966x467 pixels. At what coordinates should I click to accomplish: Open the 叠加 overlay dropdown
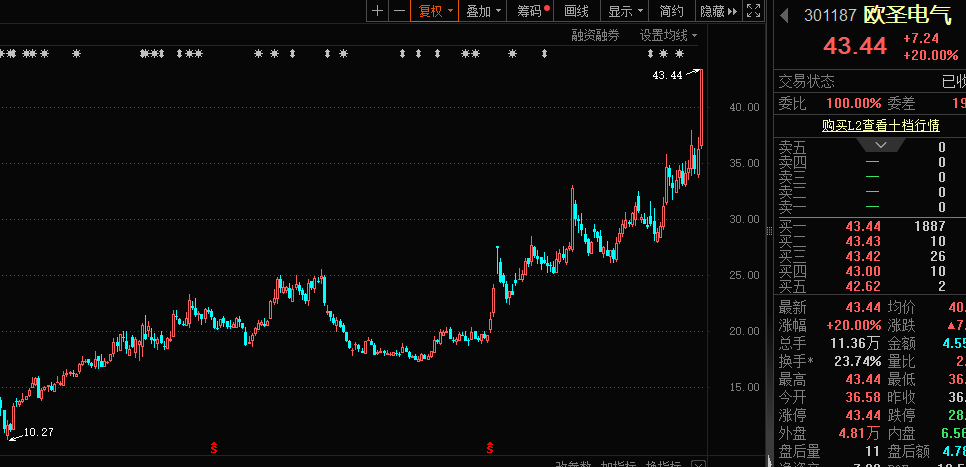(x=484, y=11)
